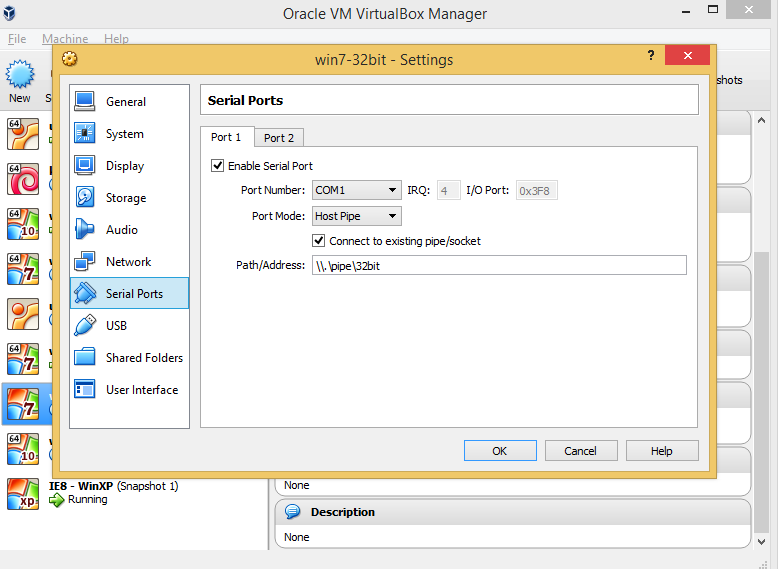Select the Shared Folders label
Screen dimensions: 780x569
point(144,358)
